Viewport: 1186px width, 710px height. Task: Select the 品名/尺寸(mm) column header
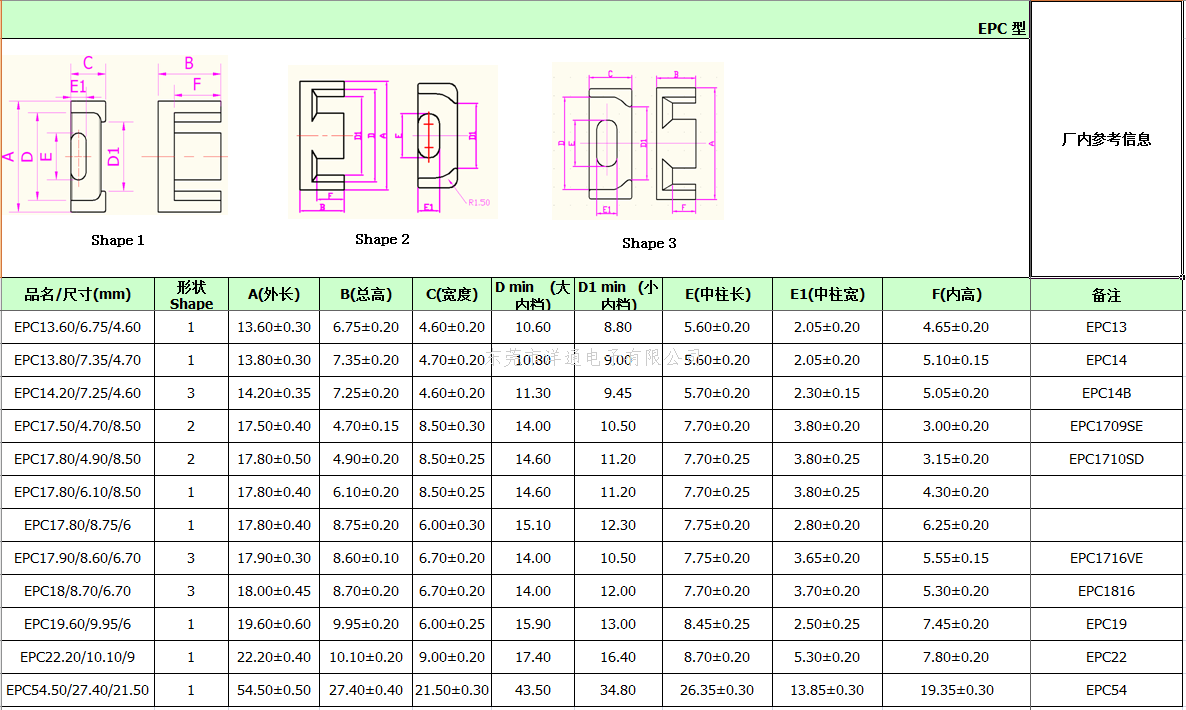point(78,295)
